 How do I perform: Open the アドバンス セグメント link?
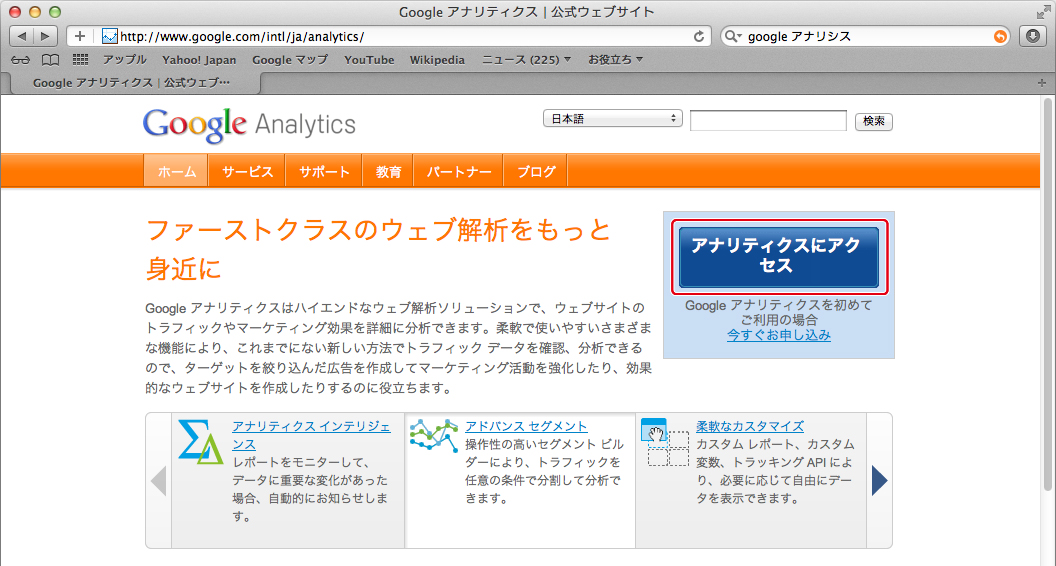tap(526, 427)
